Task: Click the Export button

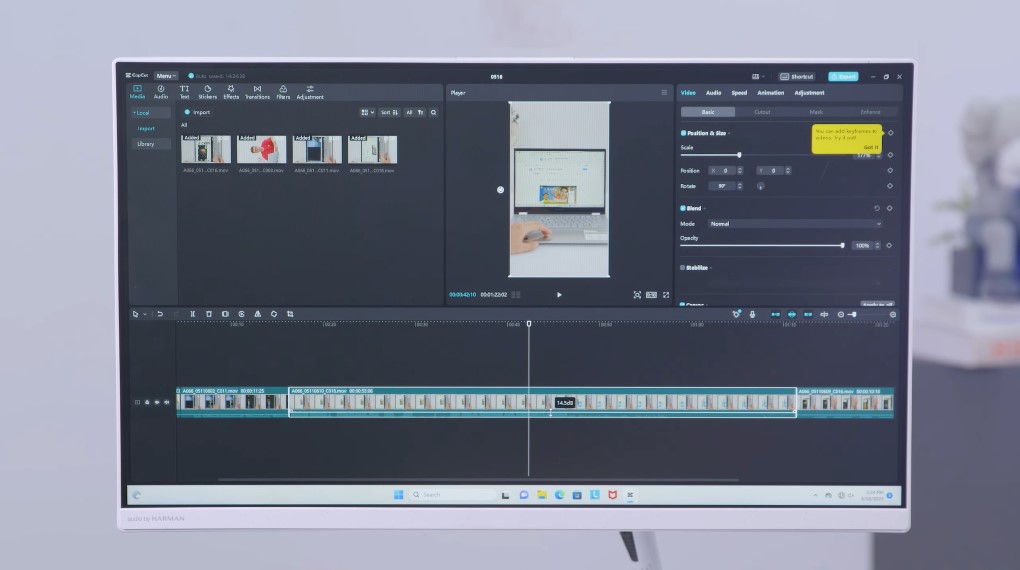Action: (843, 76)
